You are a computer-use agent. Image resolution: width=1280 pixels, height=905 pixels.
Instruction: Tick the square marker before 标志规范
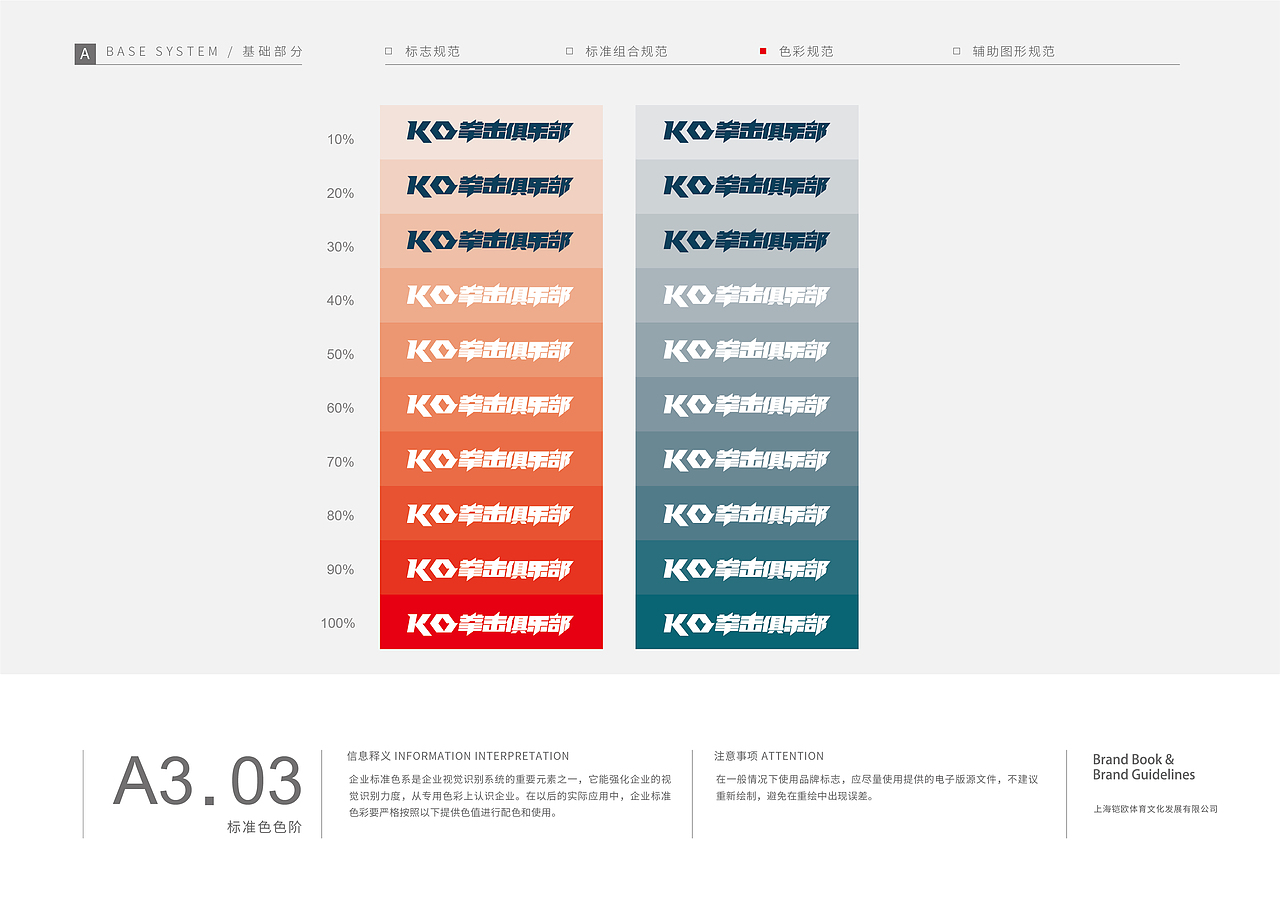pyautogui.click(x=389, y=51)
